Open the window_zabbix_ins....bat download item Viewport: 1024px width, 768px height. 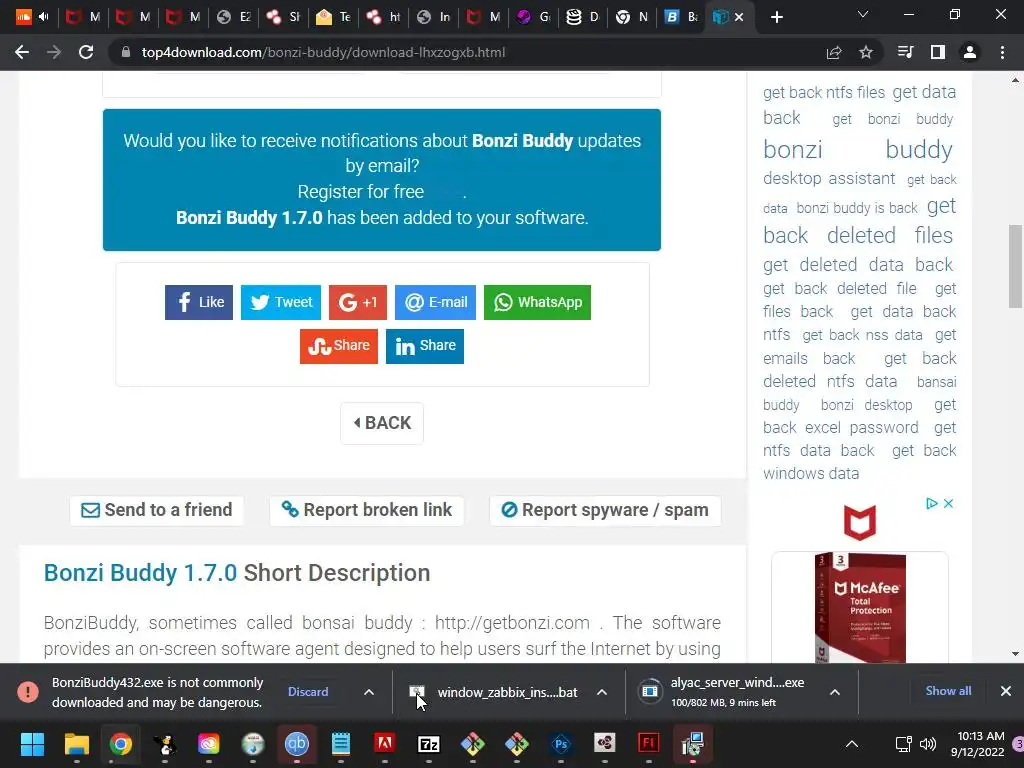coord(495,692)
